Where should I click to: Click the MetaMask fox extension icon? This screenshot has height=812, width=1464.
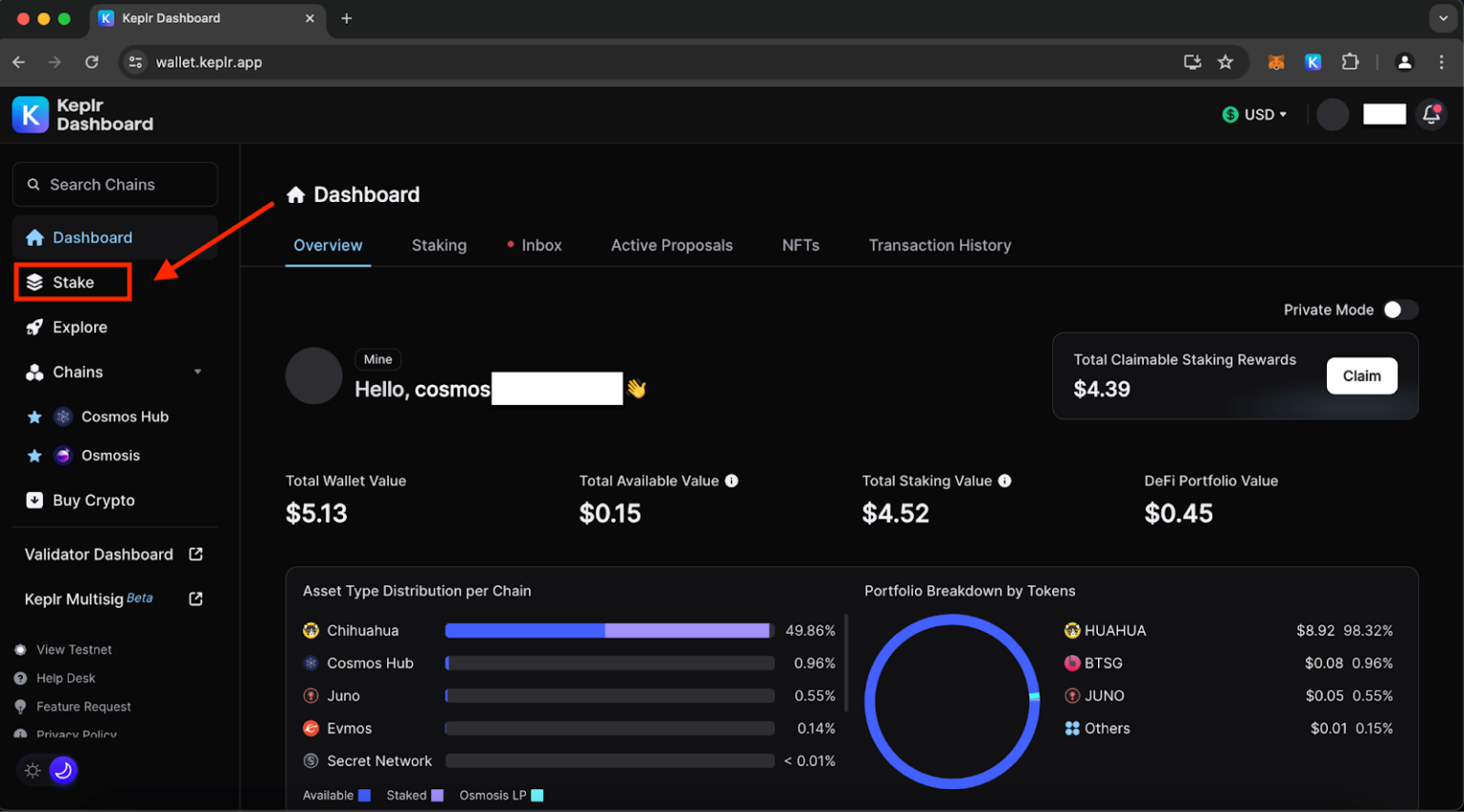[1275, 62]
